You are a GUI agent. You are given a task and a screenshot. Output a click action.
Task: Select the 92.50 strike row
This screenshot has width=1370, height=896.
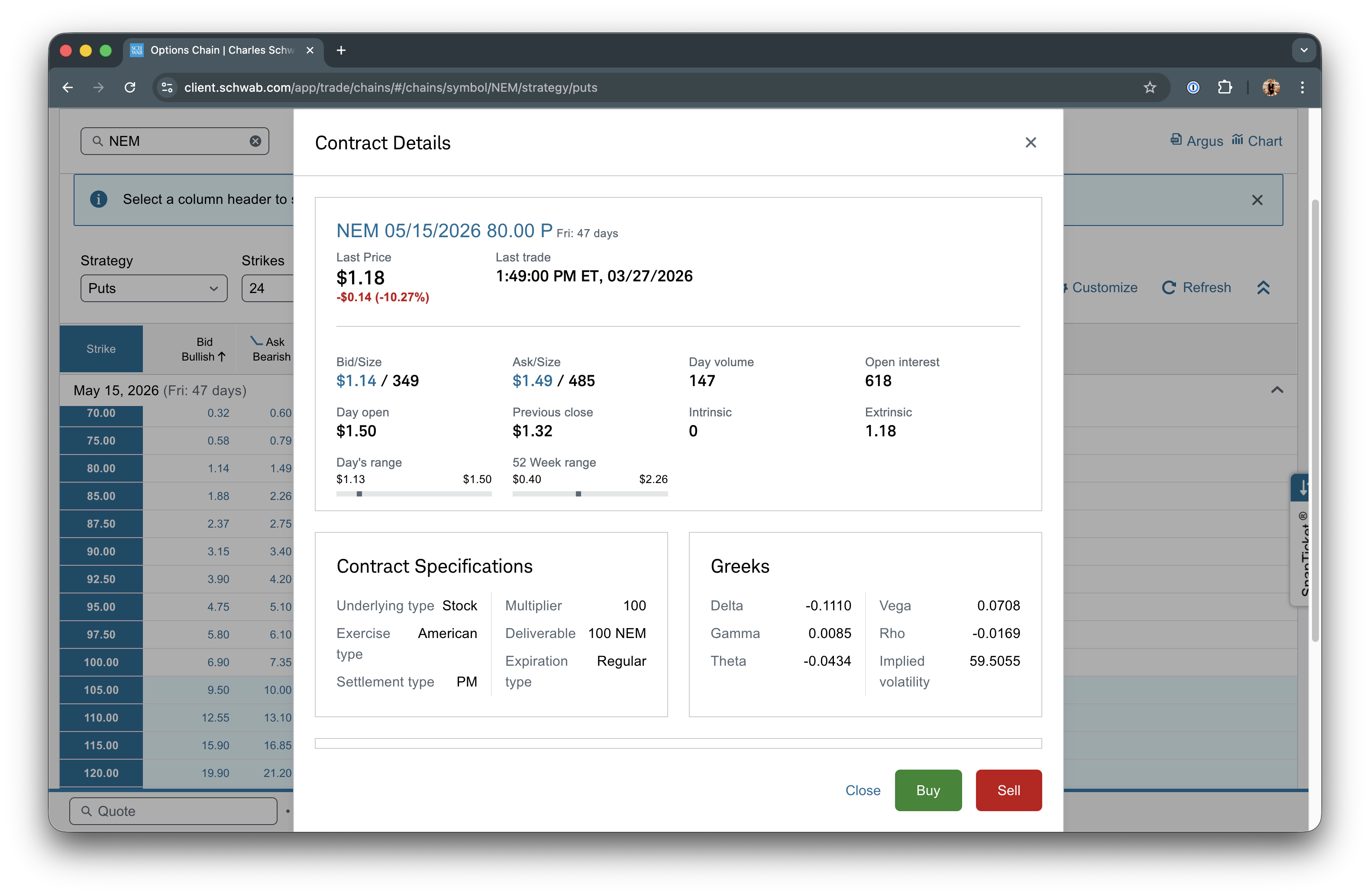(101, 579)
